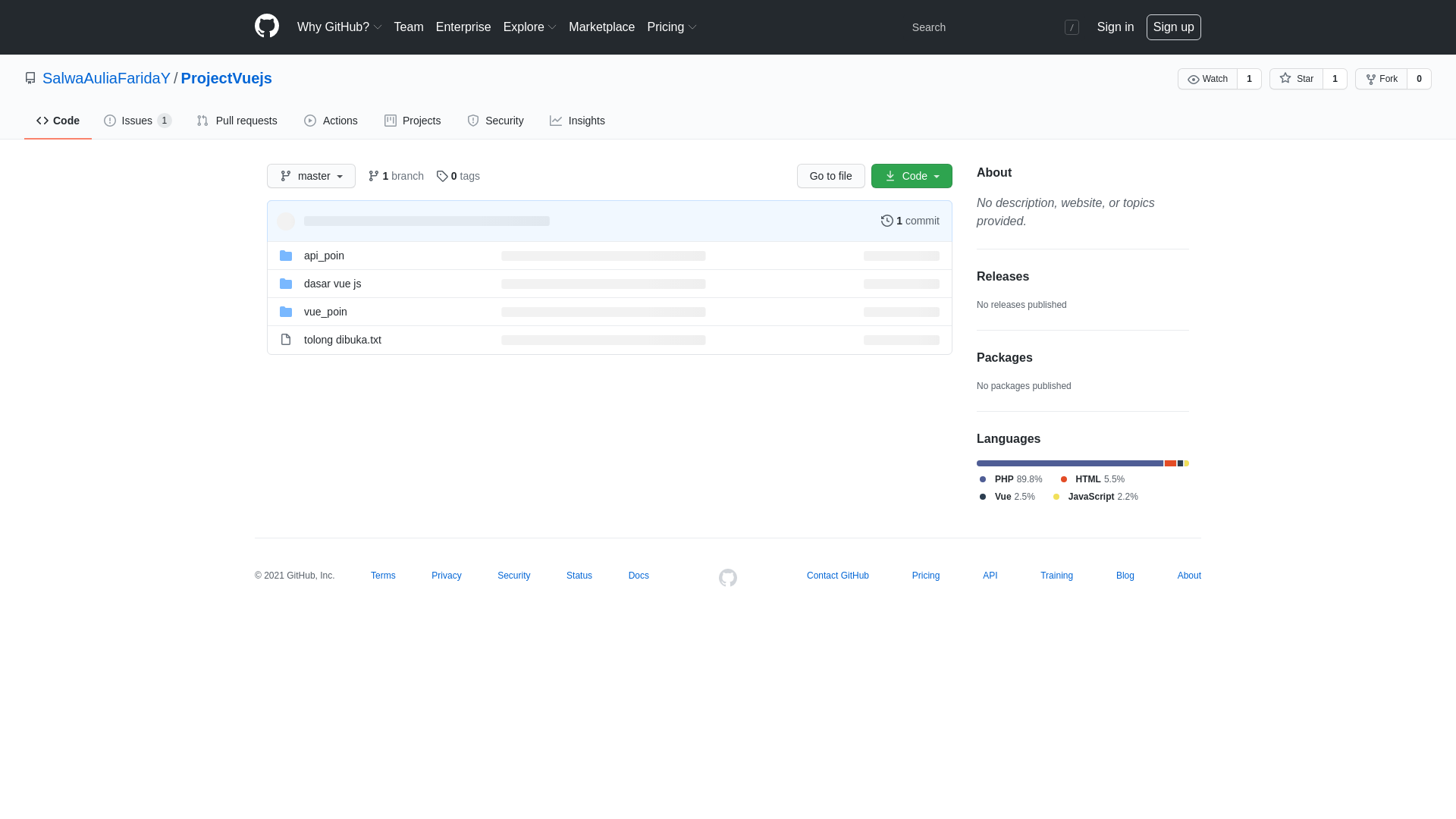Click the PHP 89.8% language entry

click(x=1011, y=479)
